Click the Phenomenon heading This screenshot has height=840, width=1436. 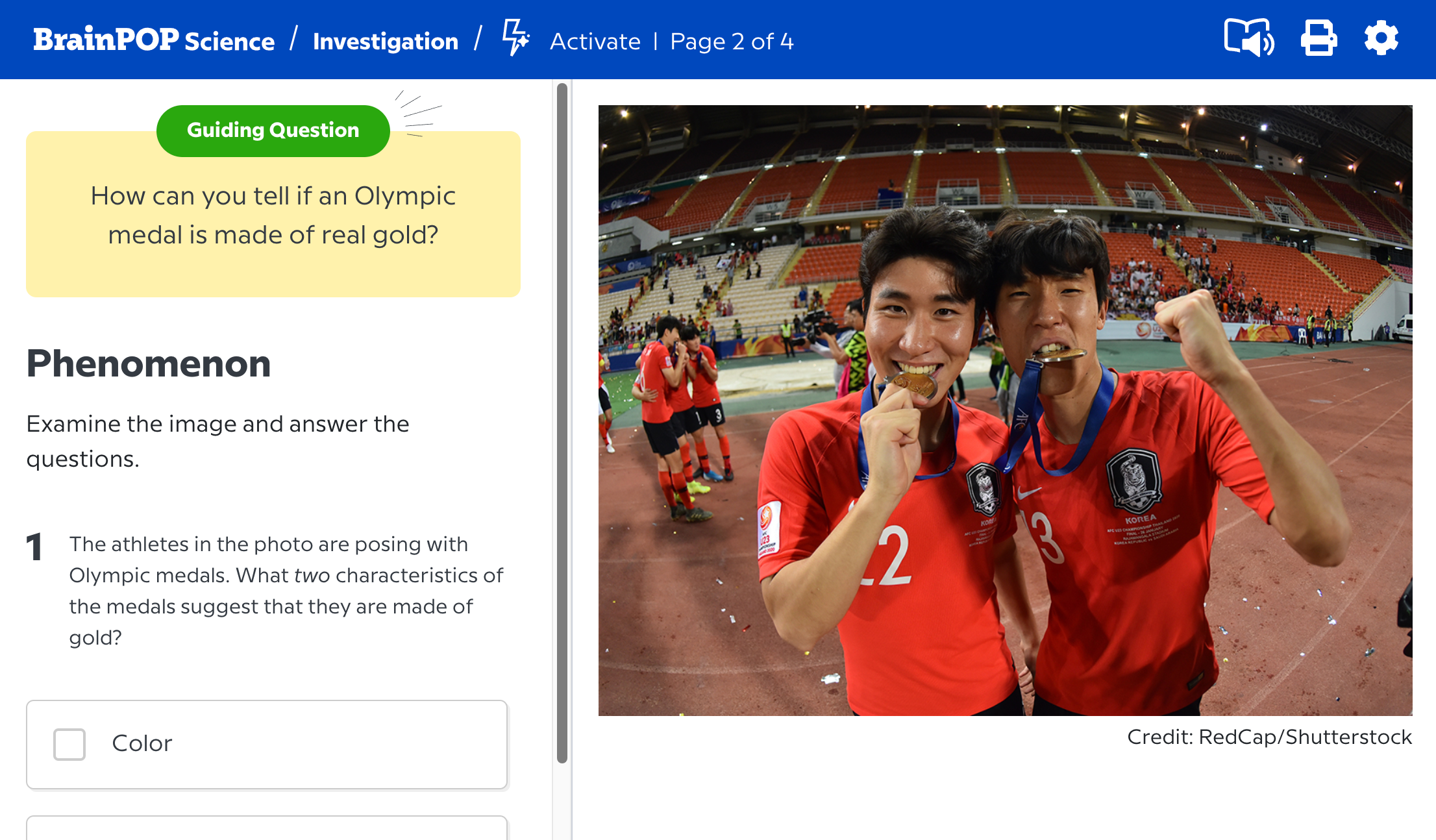[x=149, y=364]
